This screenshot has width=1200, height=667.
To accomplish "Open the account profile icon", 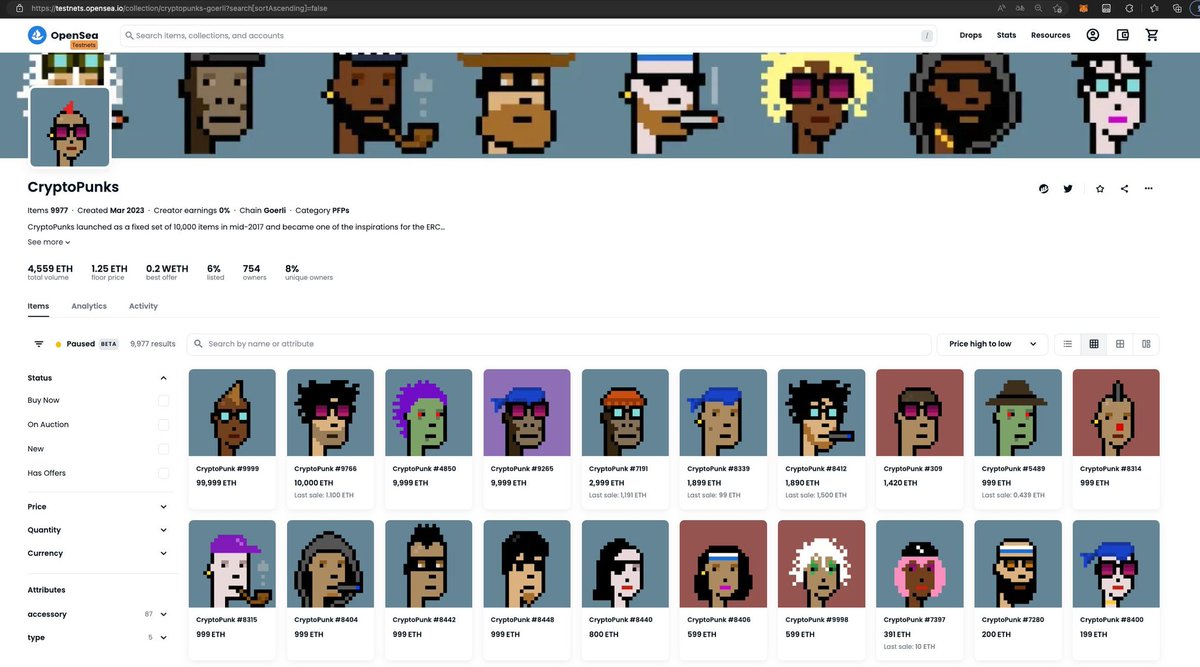I will click(1093, 35).
